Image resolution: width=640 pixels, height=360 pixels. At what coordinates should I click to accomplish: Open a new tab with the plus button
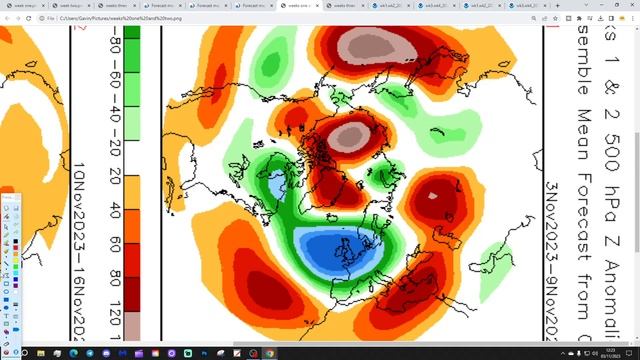point(558,6)
